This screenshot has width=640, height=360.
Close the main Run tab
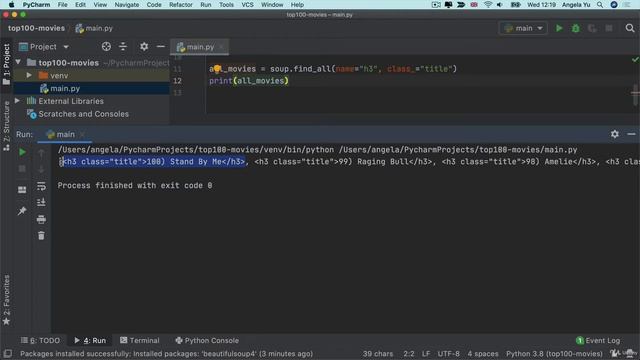[82, 134]
